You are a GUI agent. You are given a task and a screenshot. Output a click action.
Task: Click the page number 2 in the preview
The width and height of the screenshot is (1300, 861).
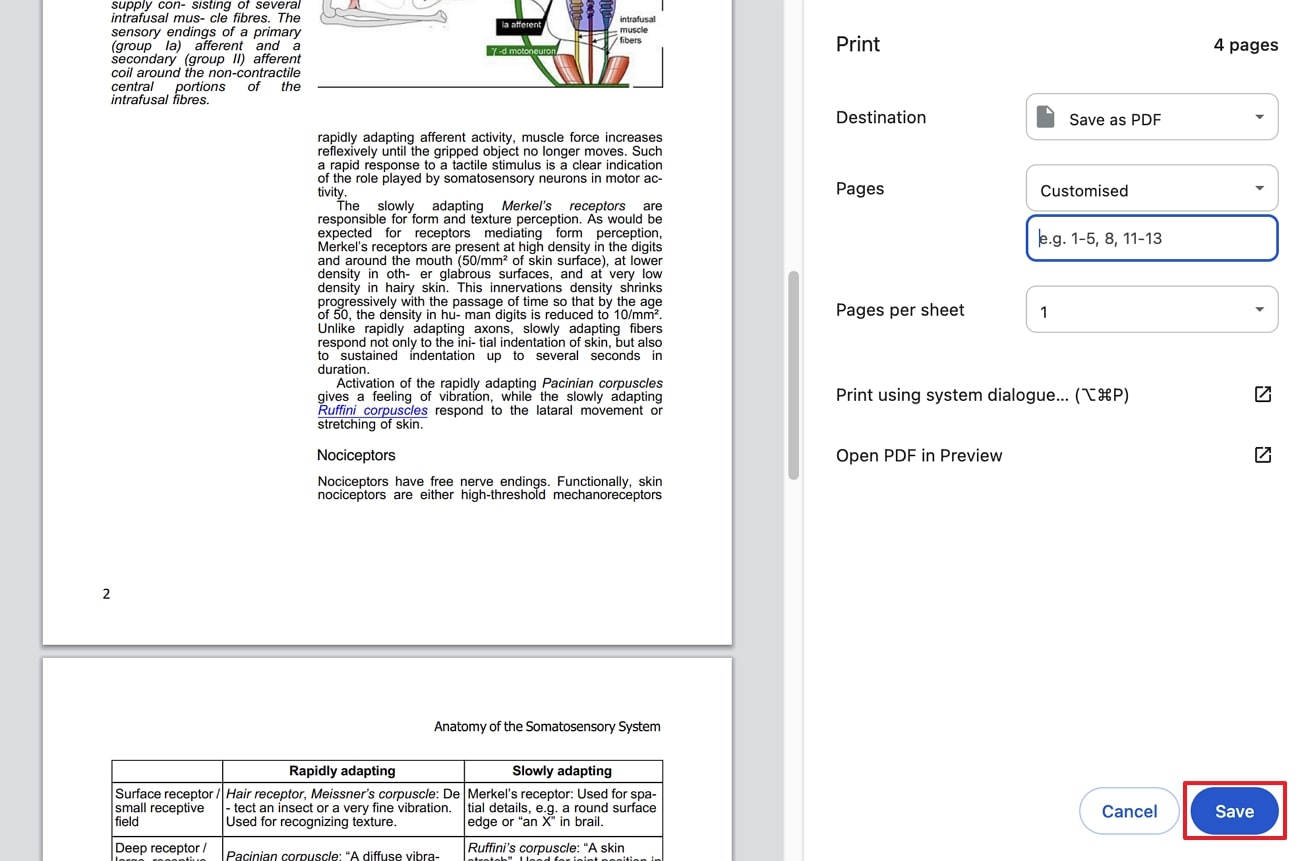pos(106,594)
